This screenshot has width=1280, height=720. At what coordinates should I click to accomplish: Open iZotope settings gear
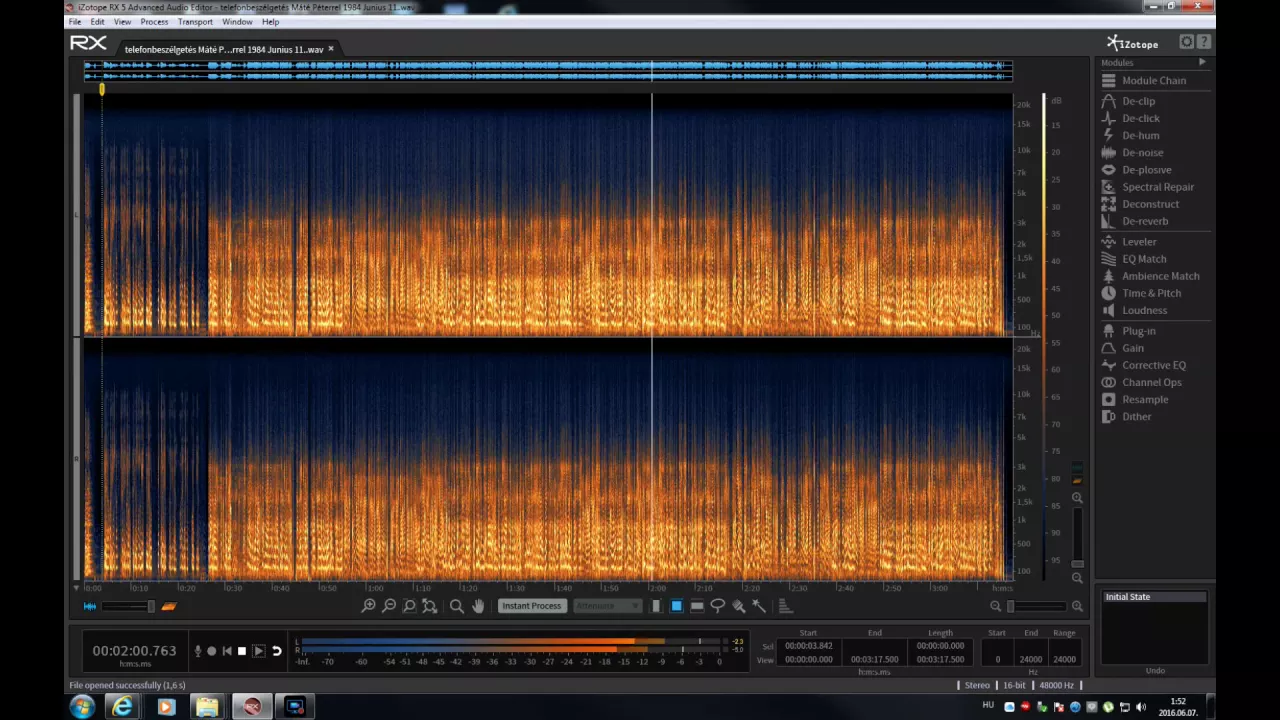(1186, 42)
